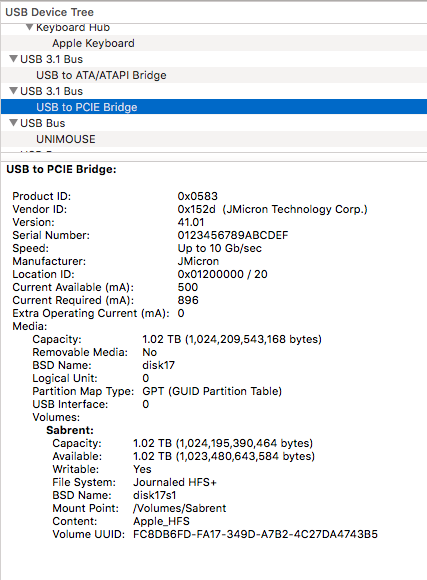Click Available value 1,023,480,643,584 bytes
The image size is (427, 580).
point(224,456)
